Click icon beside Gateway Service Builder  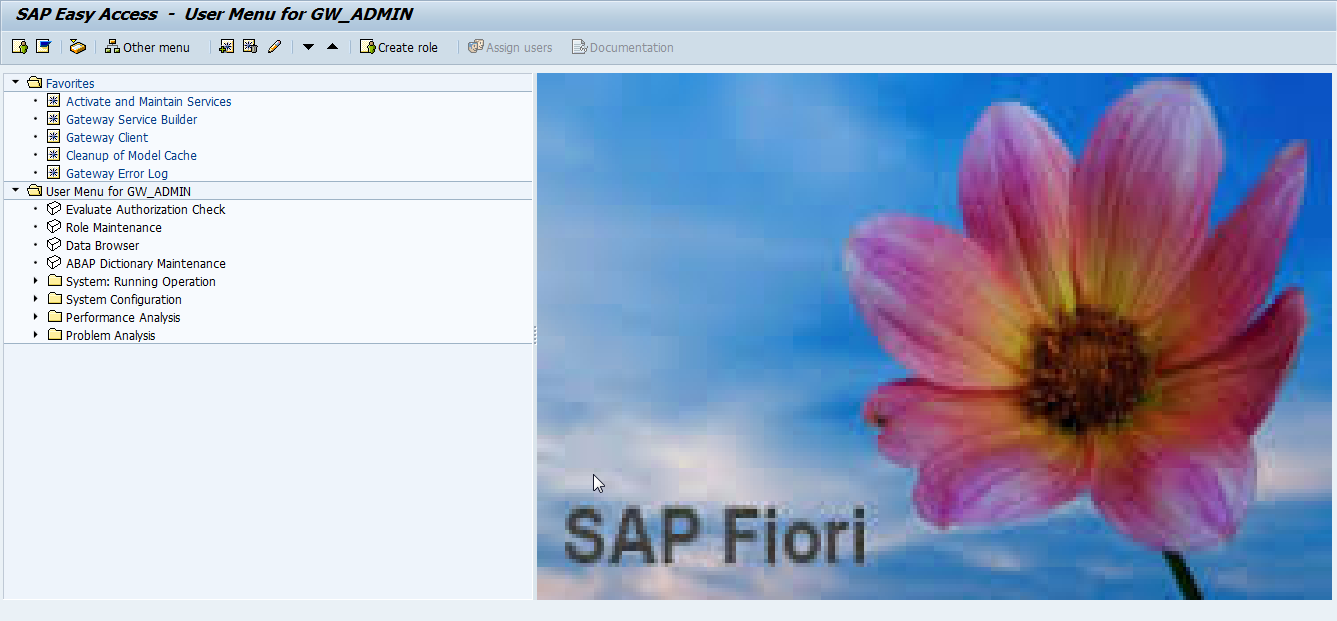tap(54, 119)
